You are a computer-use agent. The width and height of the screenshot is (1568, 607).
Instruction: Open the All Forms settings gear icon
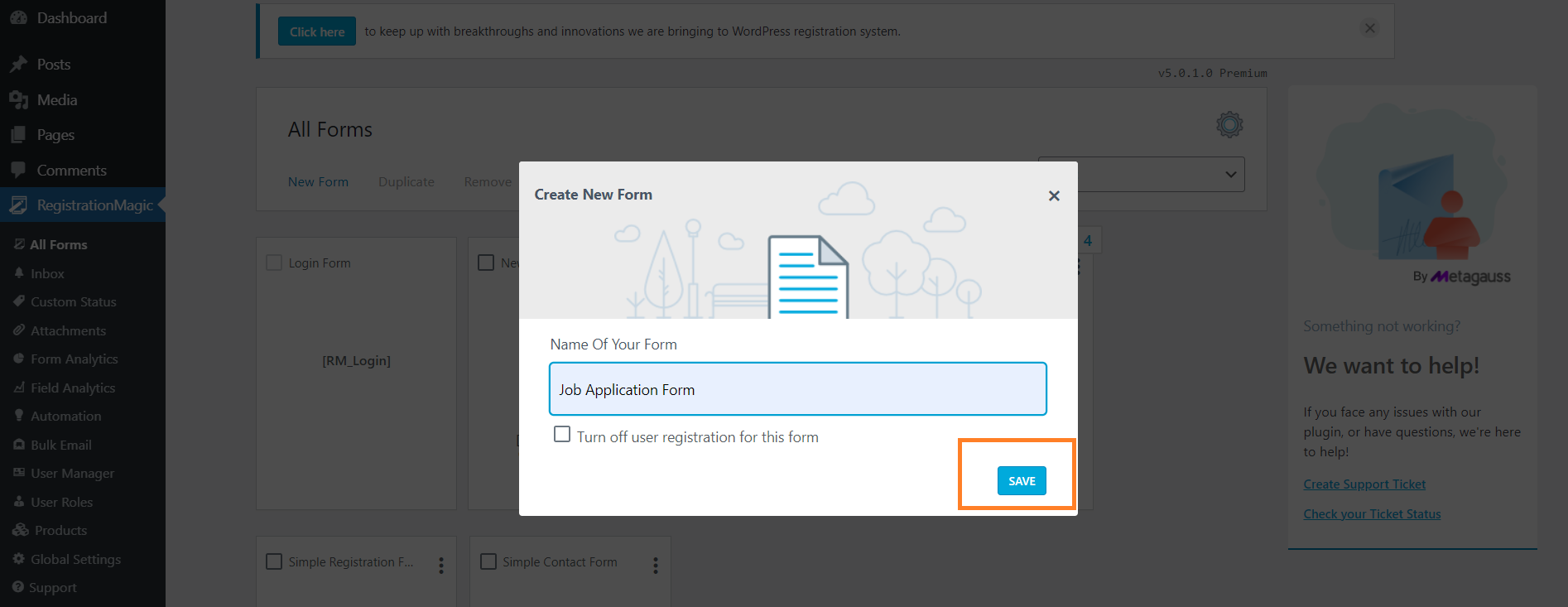[x=1229, y=125]
